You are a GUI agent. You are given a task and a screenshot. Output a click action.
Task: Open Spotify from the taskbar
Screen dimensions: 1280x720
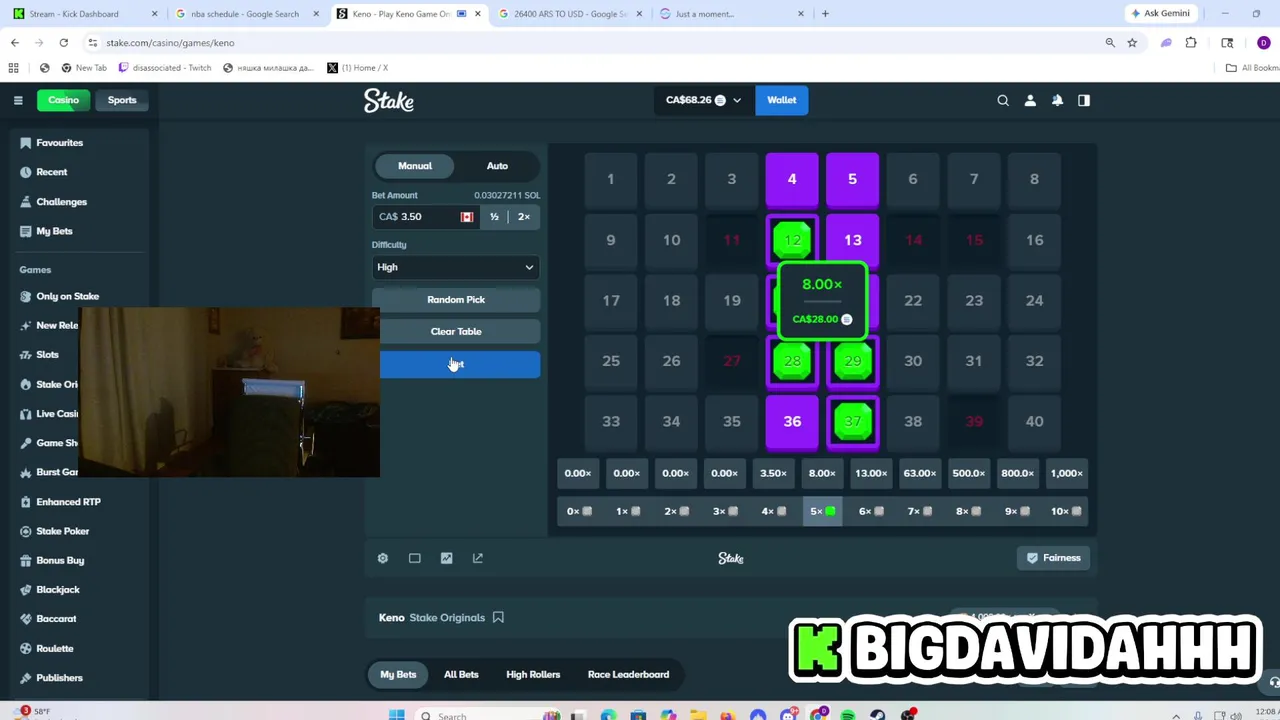(x=848, y=715)
